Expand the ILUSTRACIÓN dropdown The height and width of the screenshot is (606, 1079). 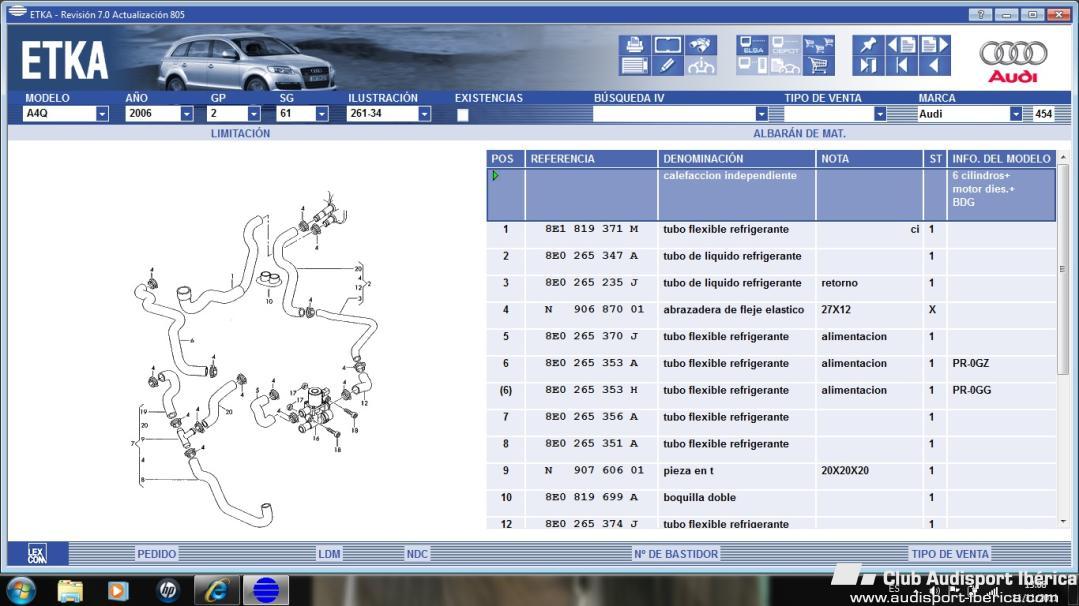pyautogui.click(x=425, y=114)
